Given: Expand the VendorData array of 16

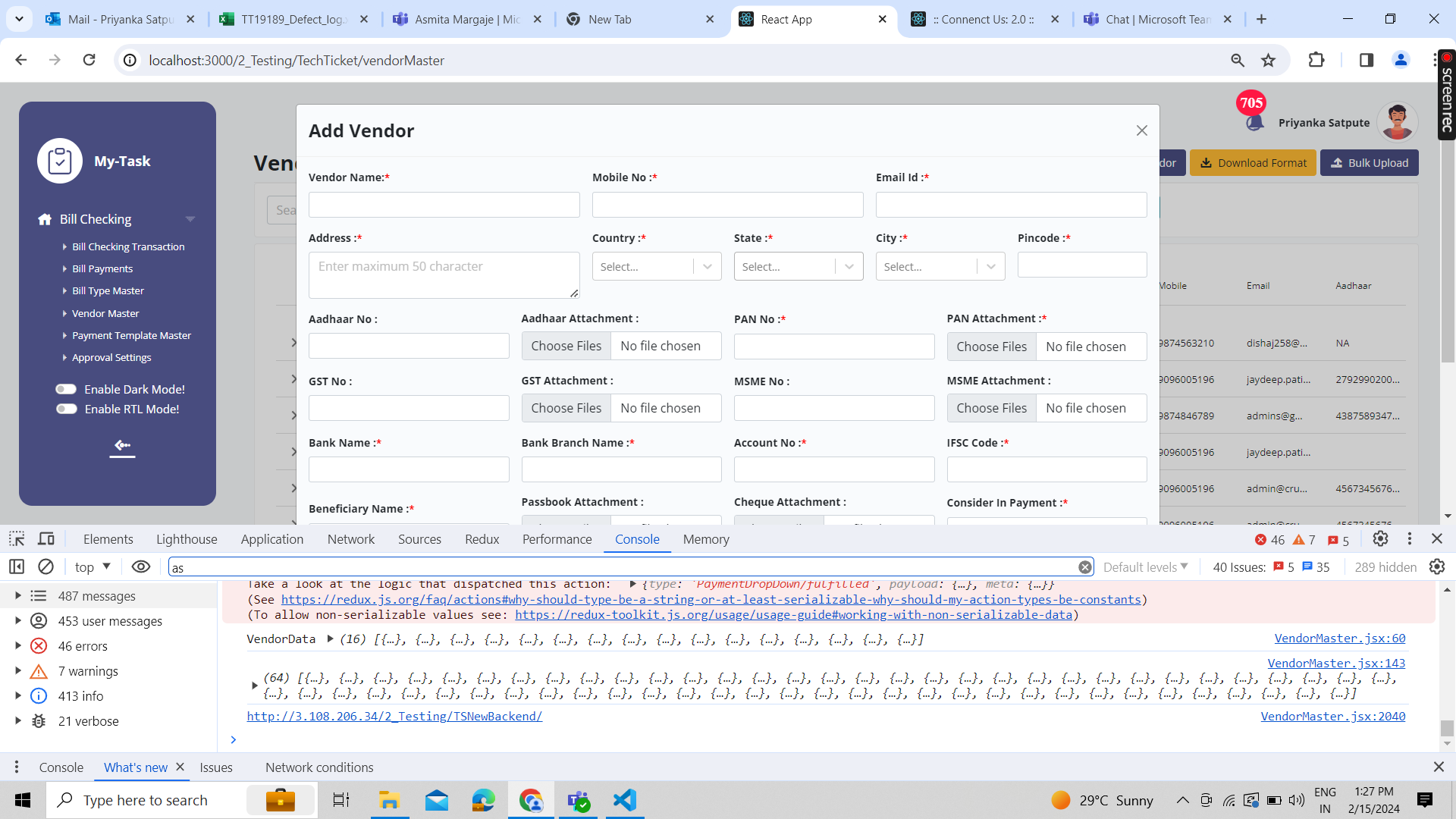Looking at the screenshot, I should pos(331,639).
